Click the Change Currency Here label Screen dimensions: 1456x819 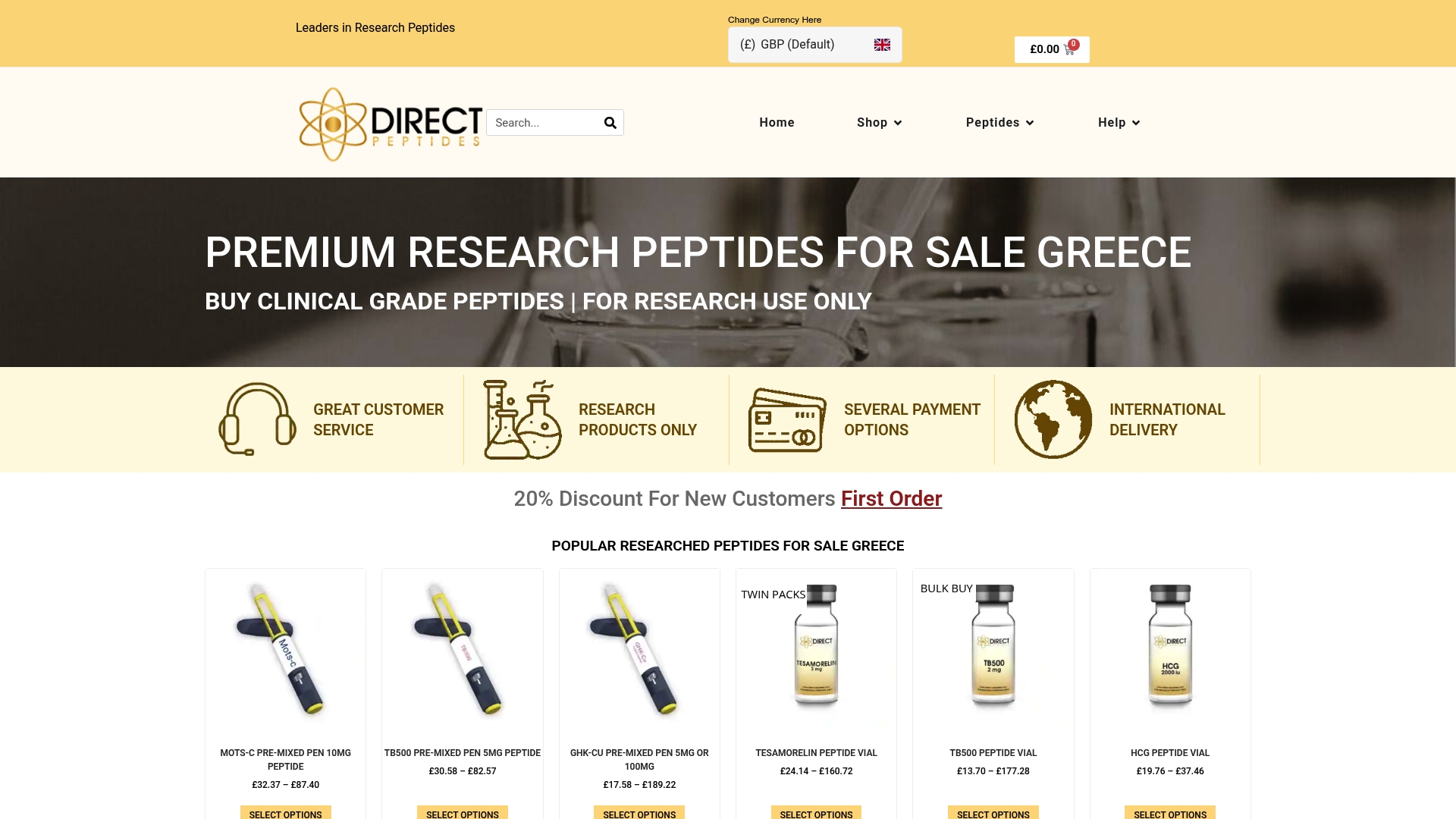click(x=774, y=20)
